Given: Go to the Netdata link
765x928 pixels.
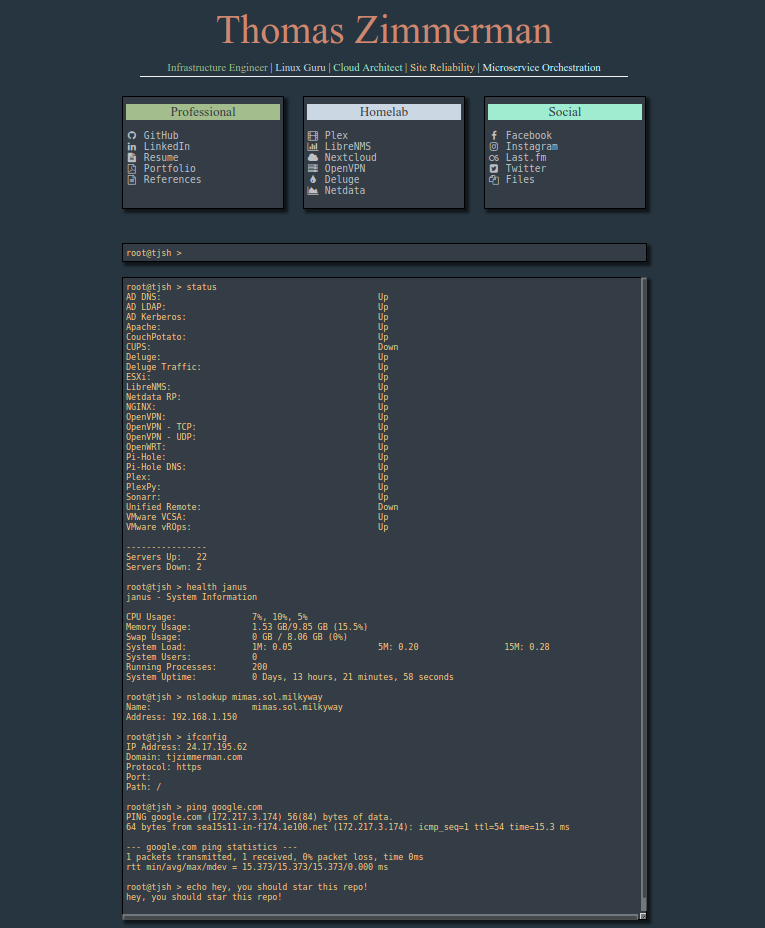Looking at the screenshot, I should 345,191.
